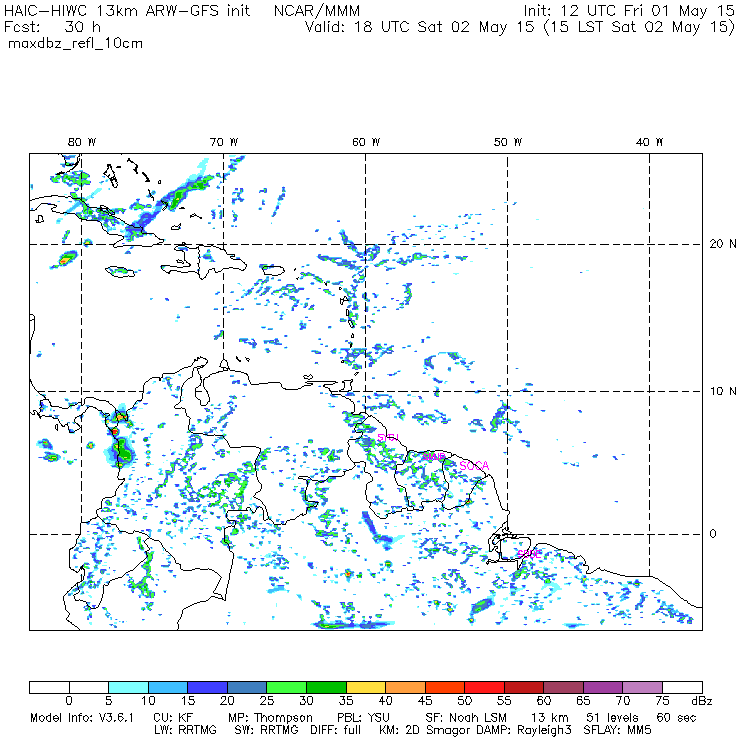The height and width of the screenshot is (740, 740).
Task: Click the Puerto Rico island outline
Action: (273, 270)
